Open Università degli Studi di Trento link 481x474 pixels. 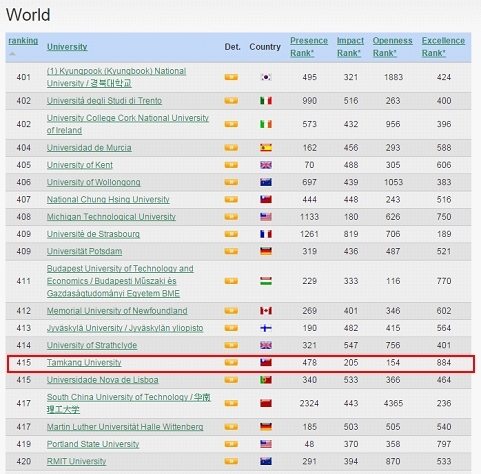point(104,101)
